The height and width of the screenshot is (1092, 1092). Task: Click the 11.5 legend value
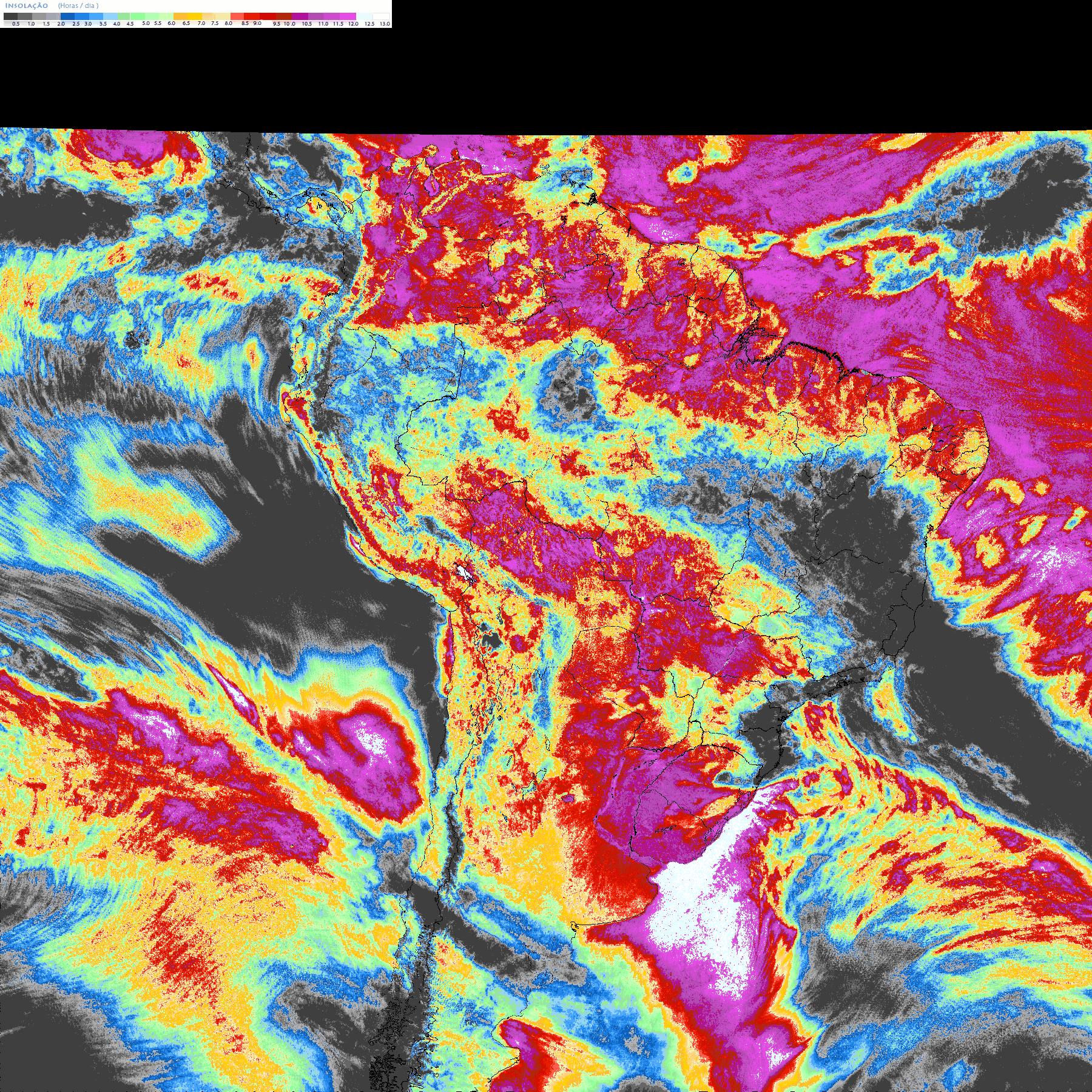click(338, 24)
